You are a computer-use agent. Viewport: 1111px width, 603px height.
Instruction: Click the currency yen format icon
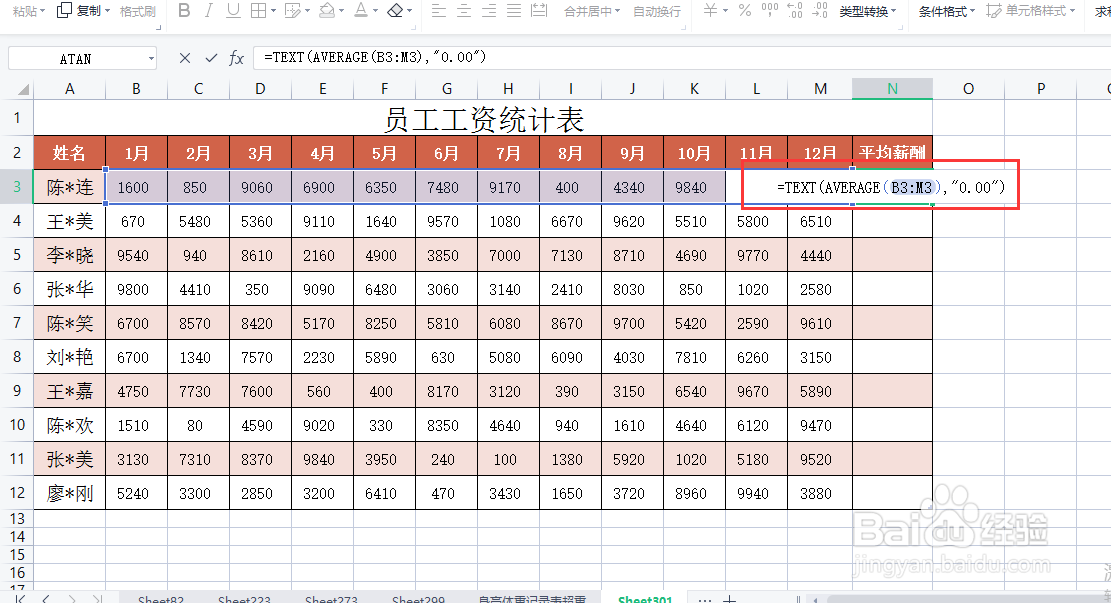point(711,10)
